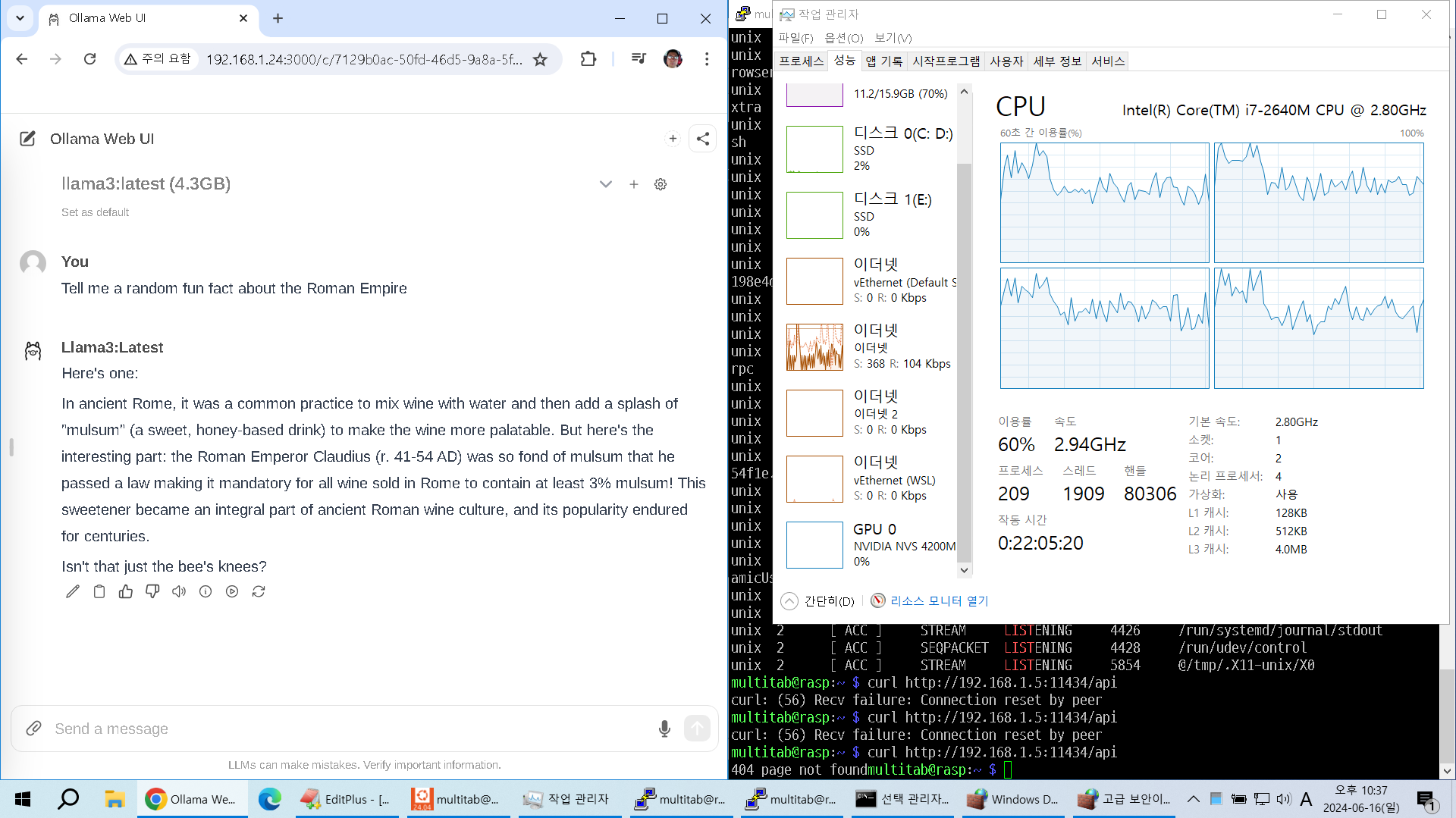
Task: Open Task Manager File menu
Action: click(795, 38)
